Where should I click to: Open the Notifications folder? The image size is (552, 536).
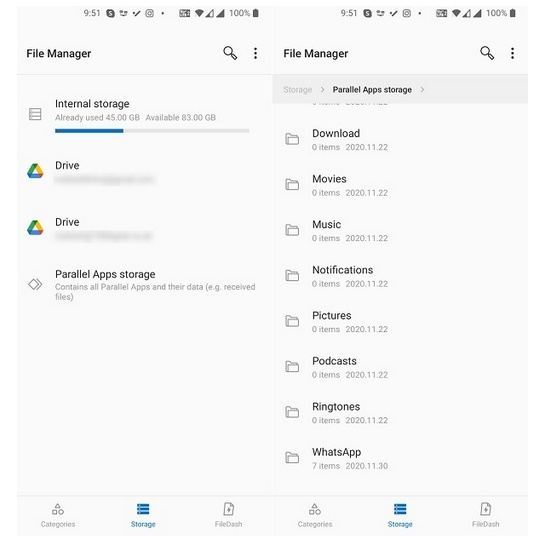click(x=400, y=276)
